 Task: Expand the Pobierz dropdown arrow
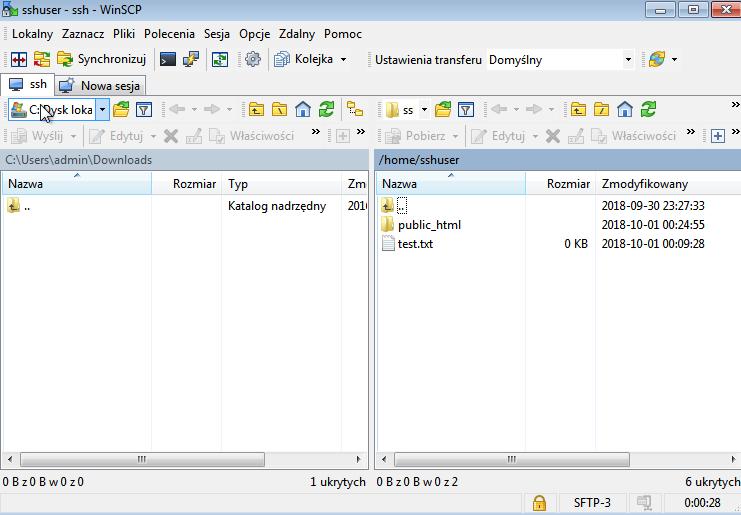coord(455,136)
